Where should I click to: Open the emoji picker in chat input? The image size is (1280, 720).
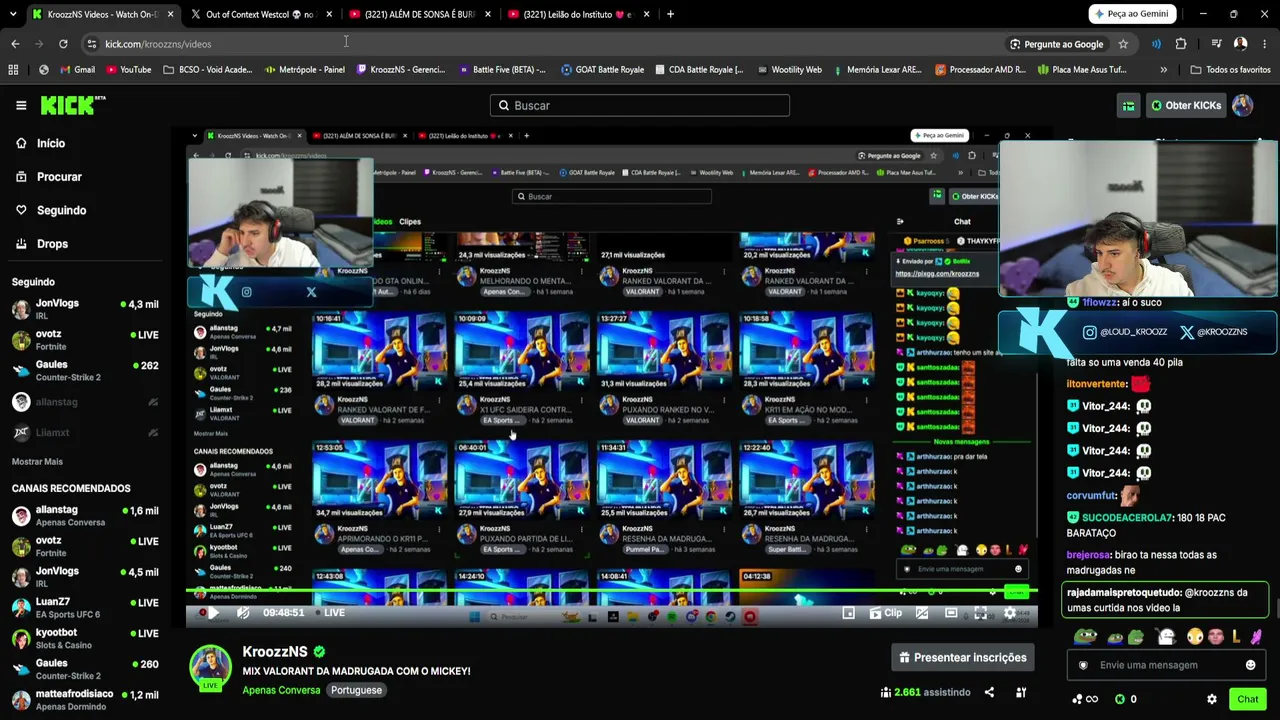1250,665
